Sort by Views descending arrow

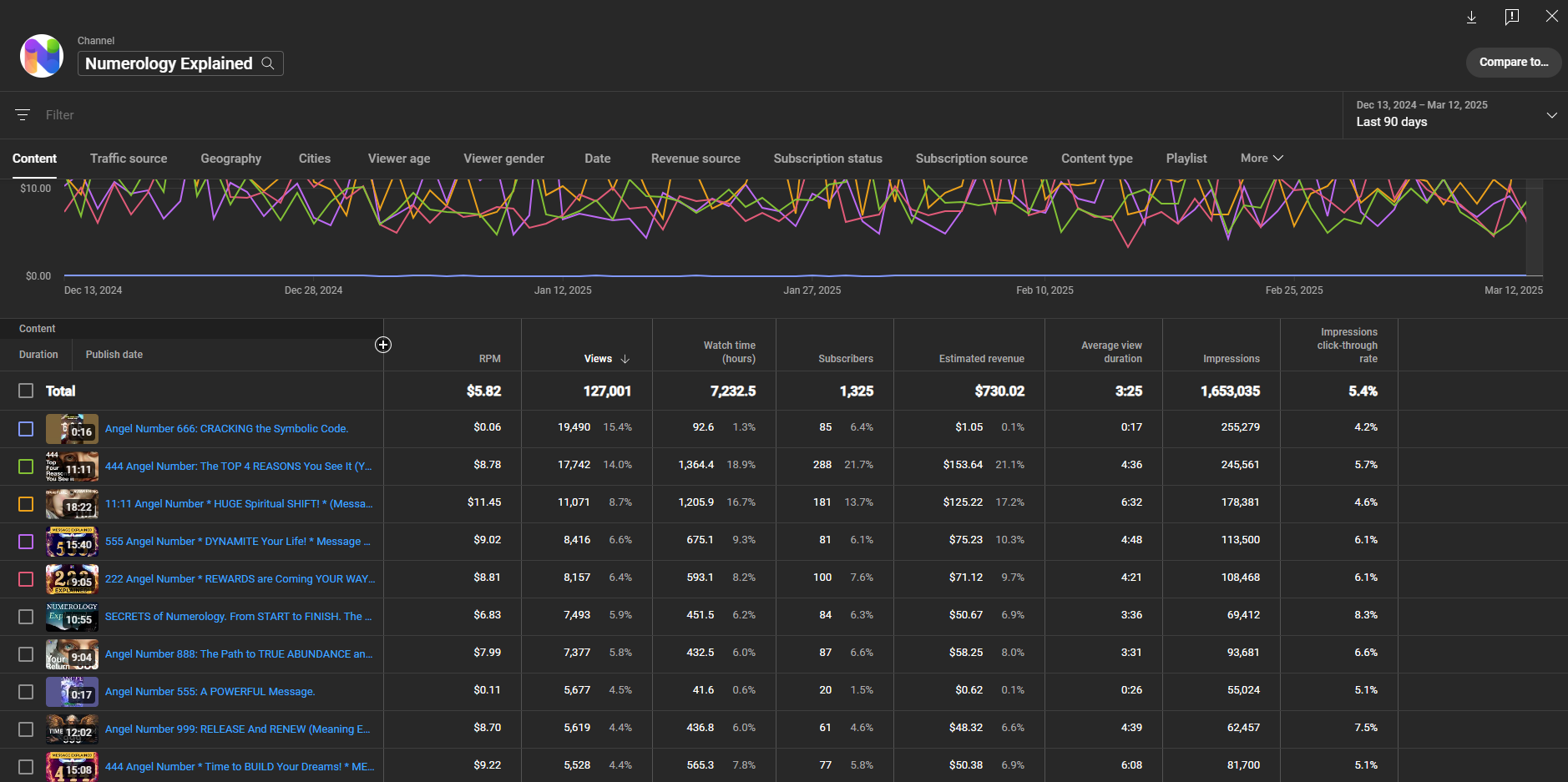pos(625,359)
